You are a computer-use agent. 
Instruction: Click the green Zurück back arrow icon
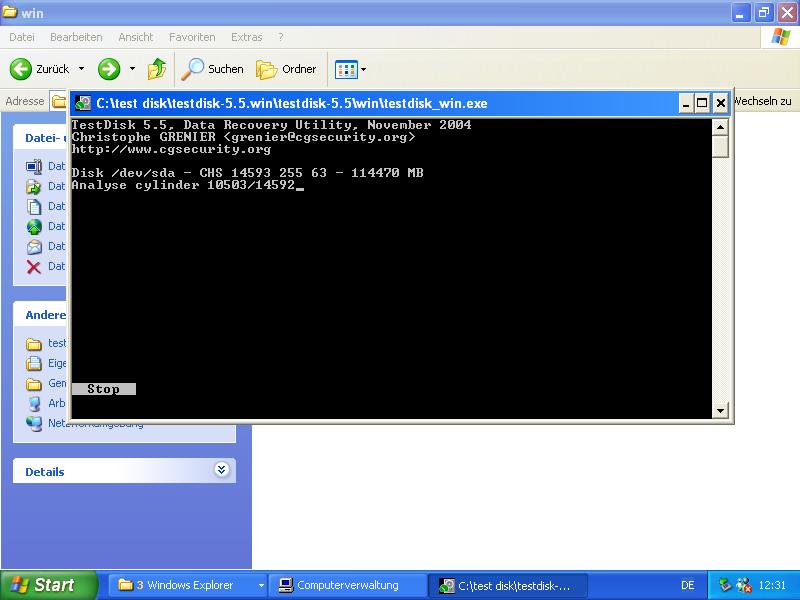click(21, 69)
